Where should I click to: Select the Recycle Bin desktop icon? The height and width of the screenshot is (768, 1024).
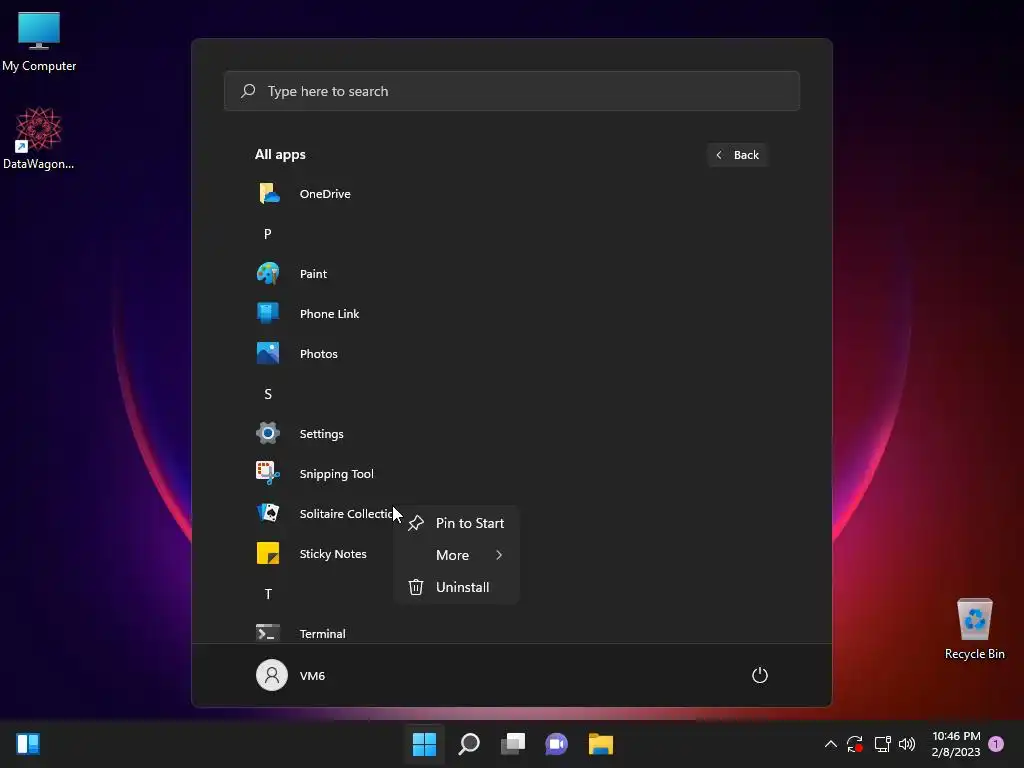pos(974,629)
